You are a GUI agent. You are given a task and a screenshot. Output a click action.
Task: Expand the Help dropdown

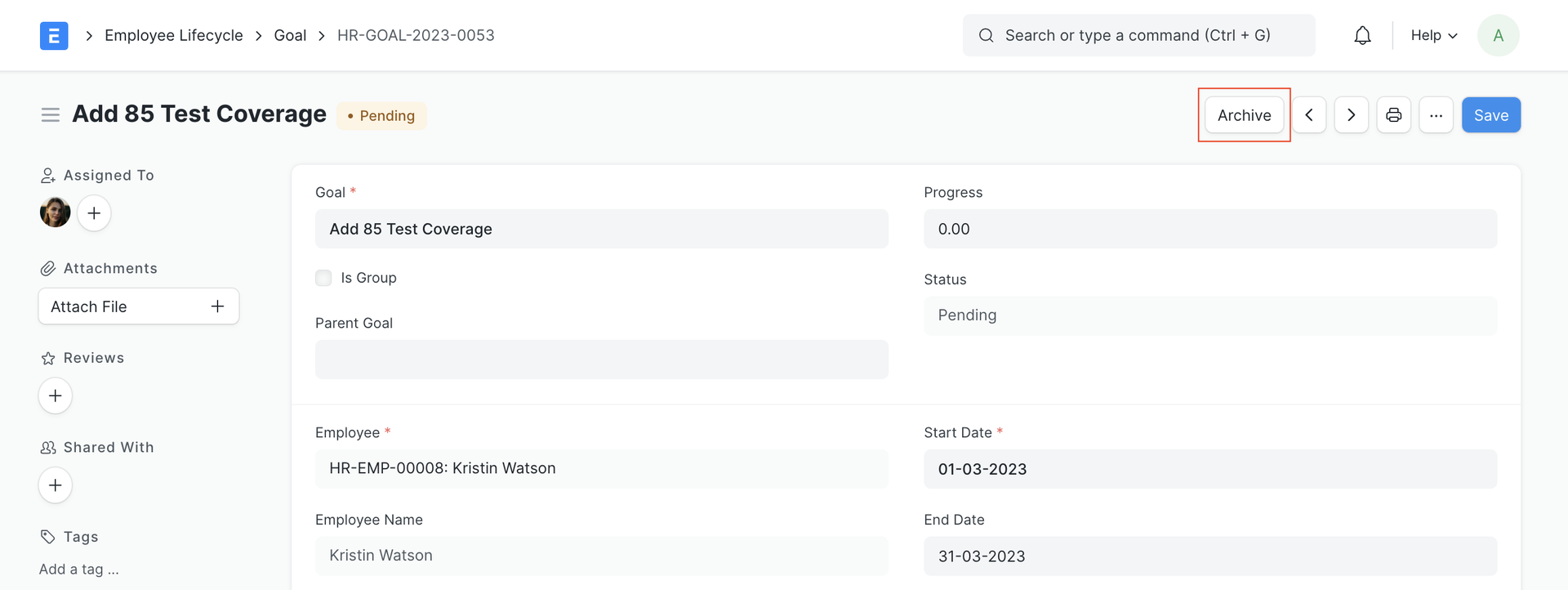coord(1433,35)
